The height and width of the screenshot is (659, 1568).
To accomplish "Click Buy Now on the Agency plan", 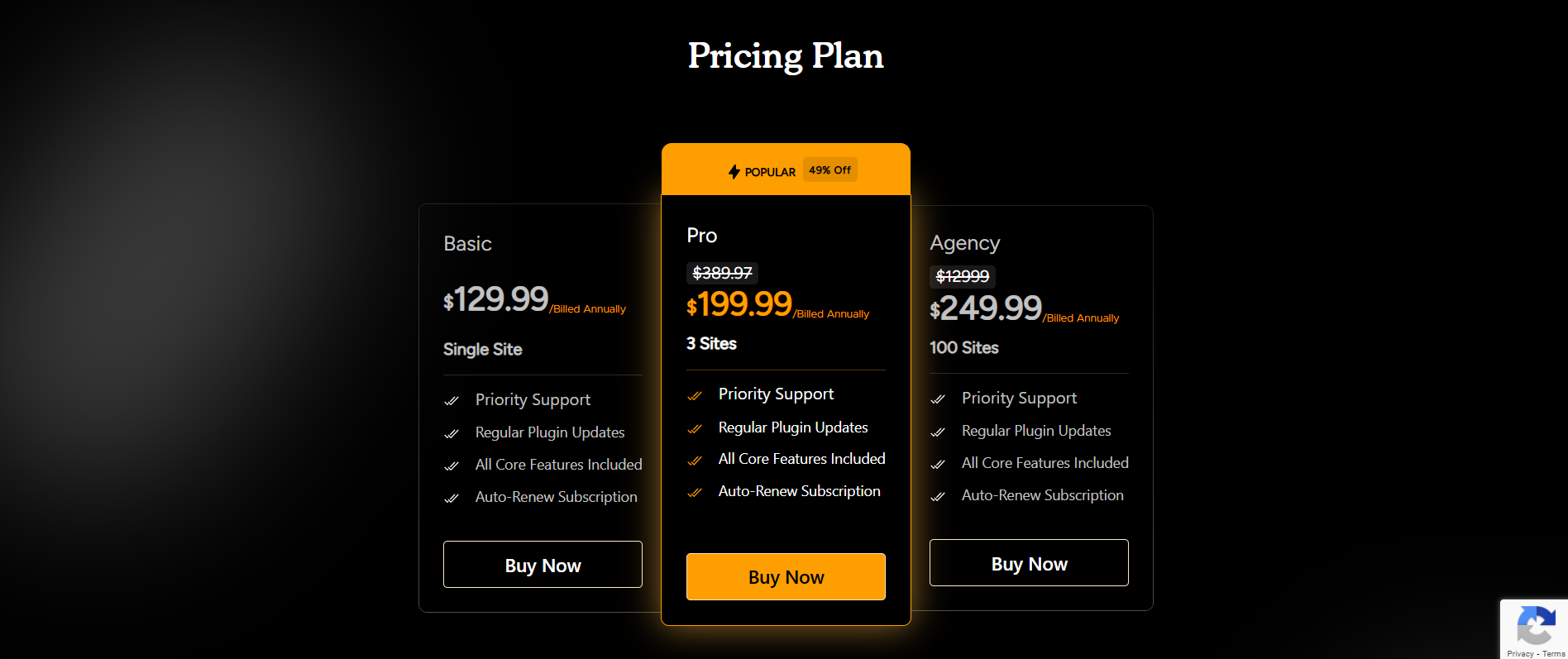I will (x=1029, y=562).
